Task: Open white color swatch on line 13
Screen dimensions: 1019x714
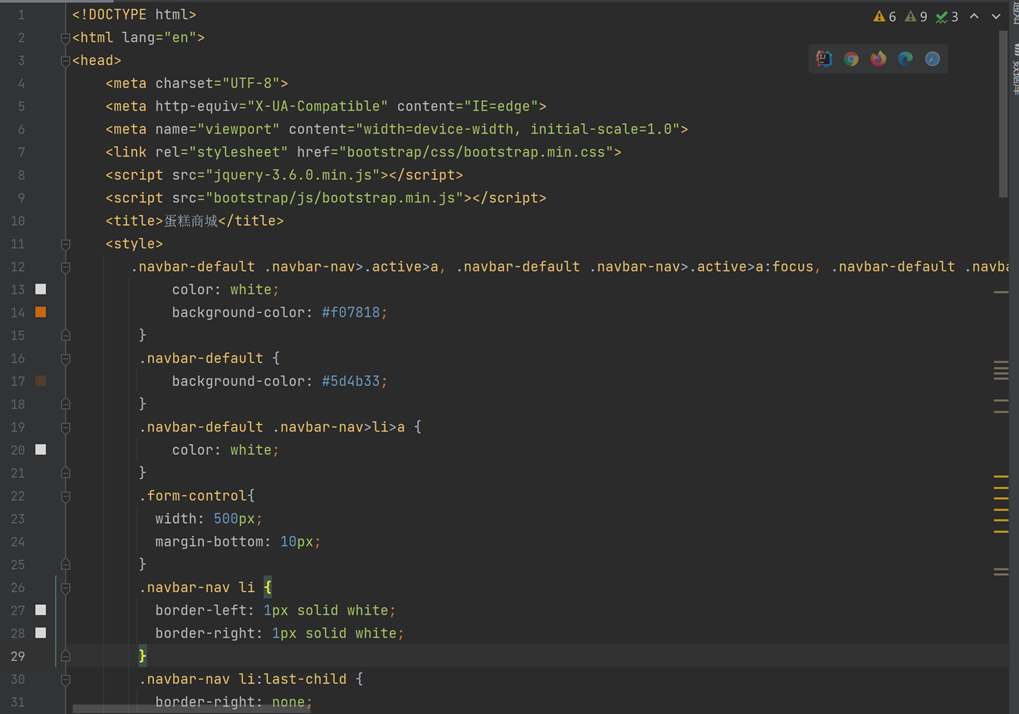Action: [40, 289]
